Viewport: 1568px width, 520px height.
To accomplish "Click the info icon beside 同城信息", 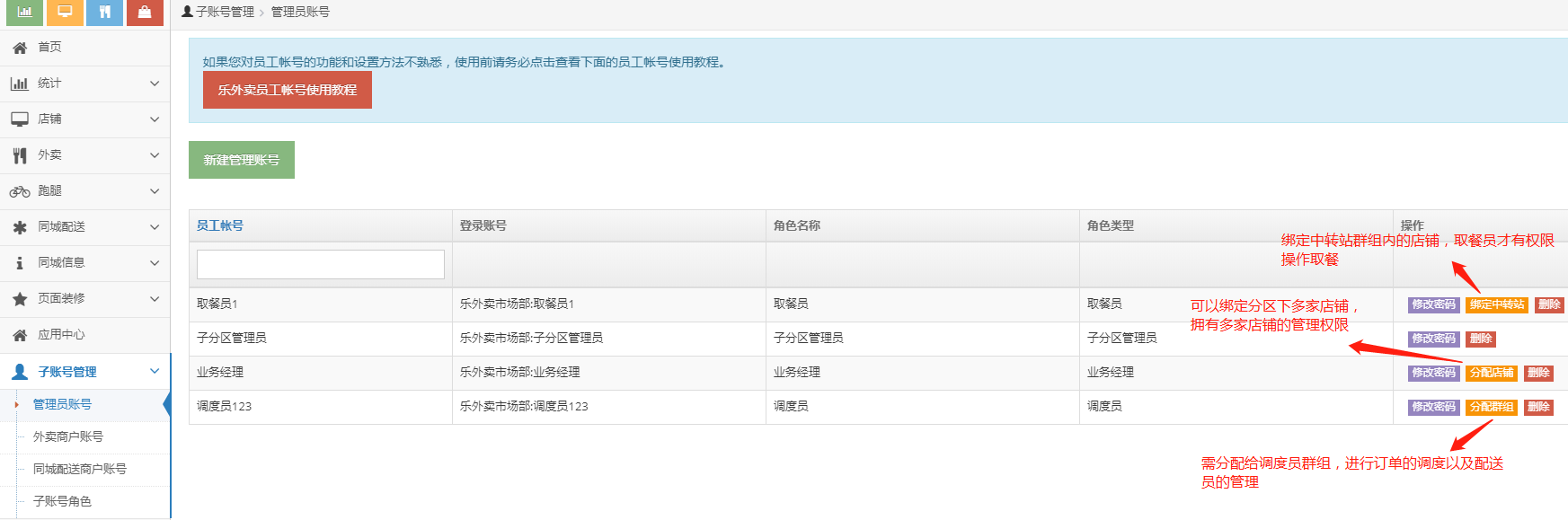I will point(20,263).
